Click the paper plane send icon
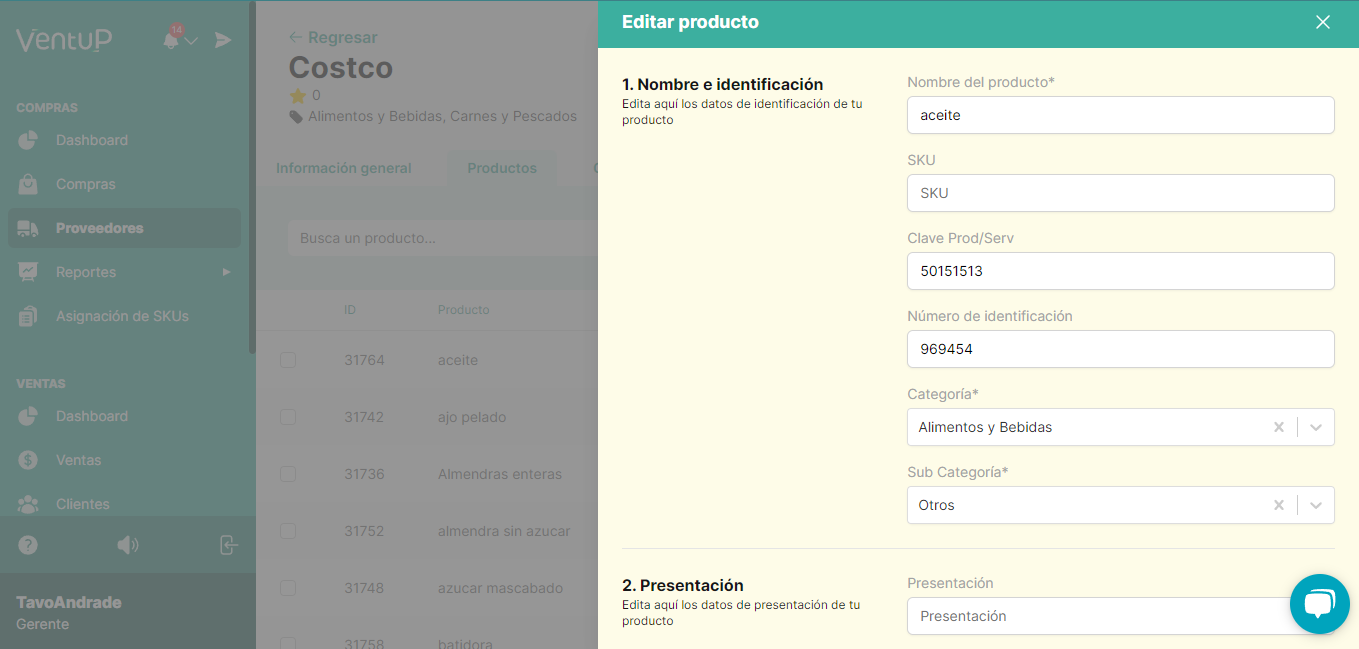 (222, 39)
